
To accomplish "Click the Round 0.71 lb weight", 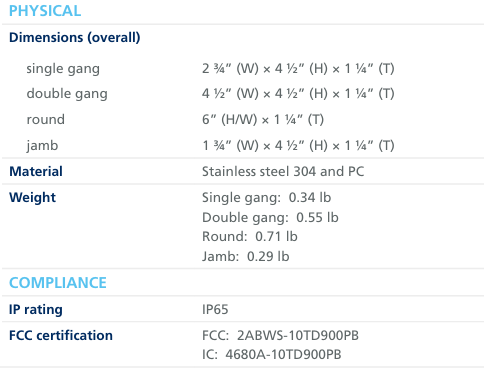I will coord(250,237).
